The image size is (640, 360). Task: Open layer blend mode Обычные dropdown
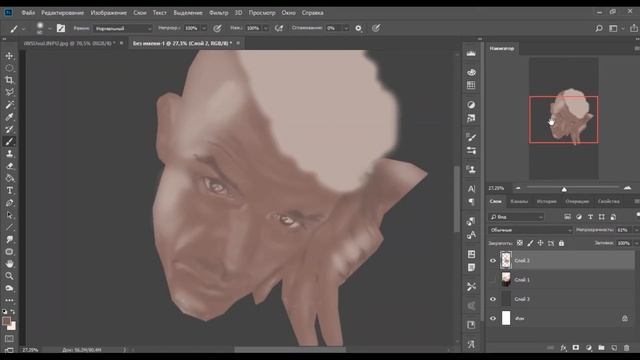pyautogui.click(x=530, y=230)
